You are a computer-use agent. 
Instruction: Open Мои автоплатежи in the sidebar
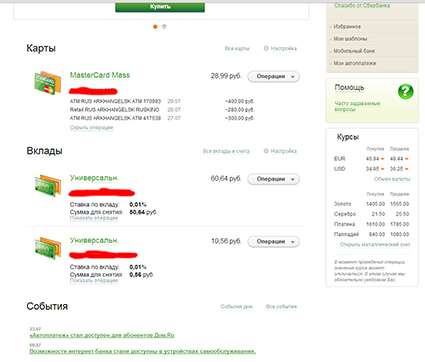(x=355, y=63)
